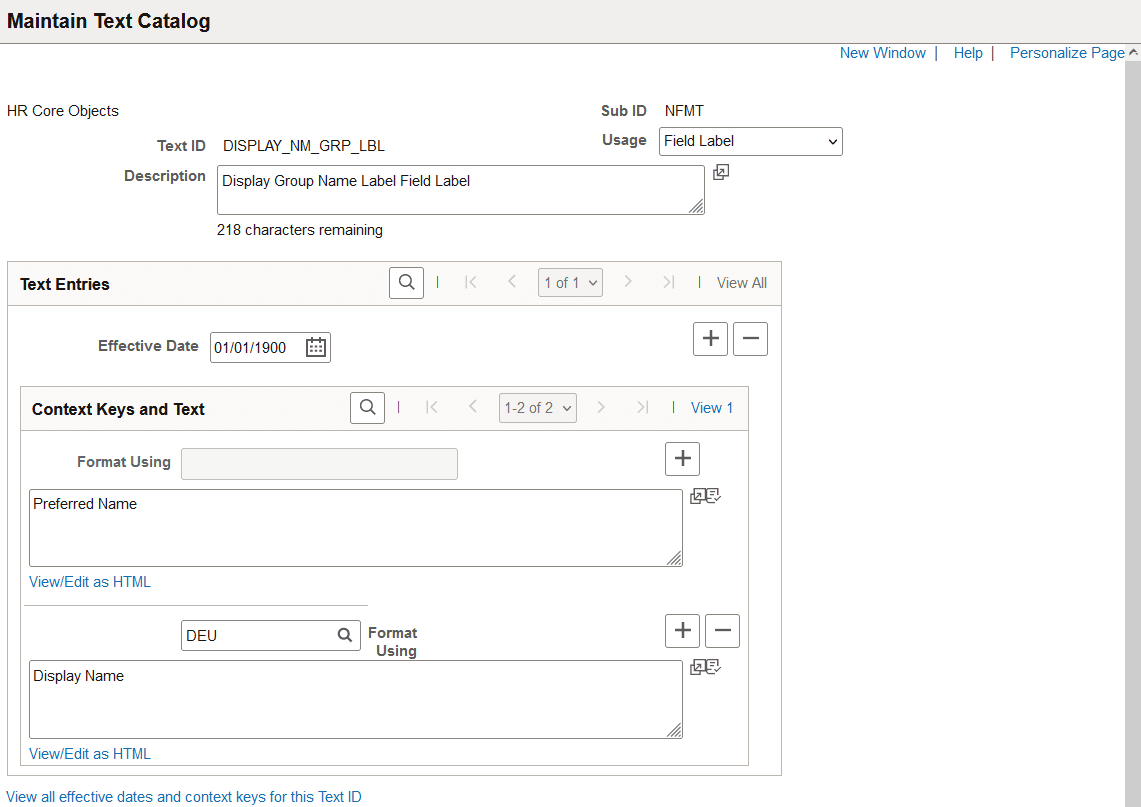Screen dimensions: 1141x807
Task: Open the "1-2 of 2" selector in Context Keys
Action: [537, 407]
